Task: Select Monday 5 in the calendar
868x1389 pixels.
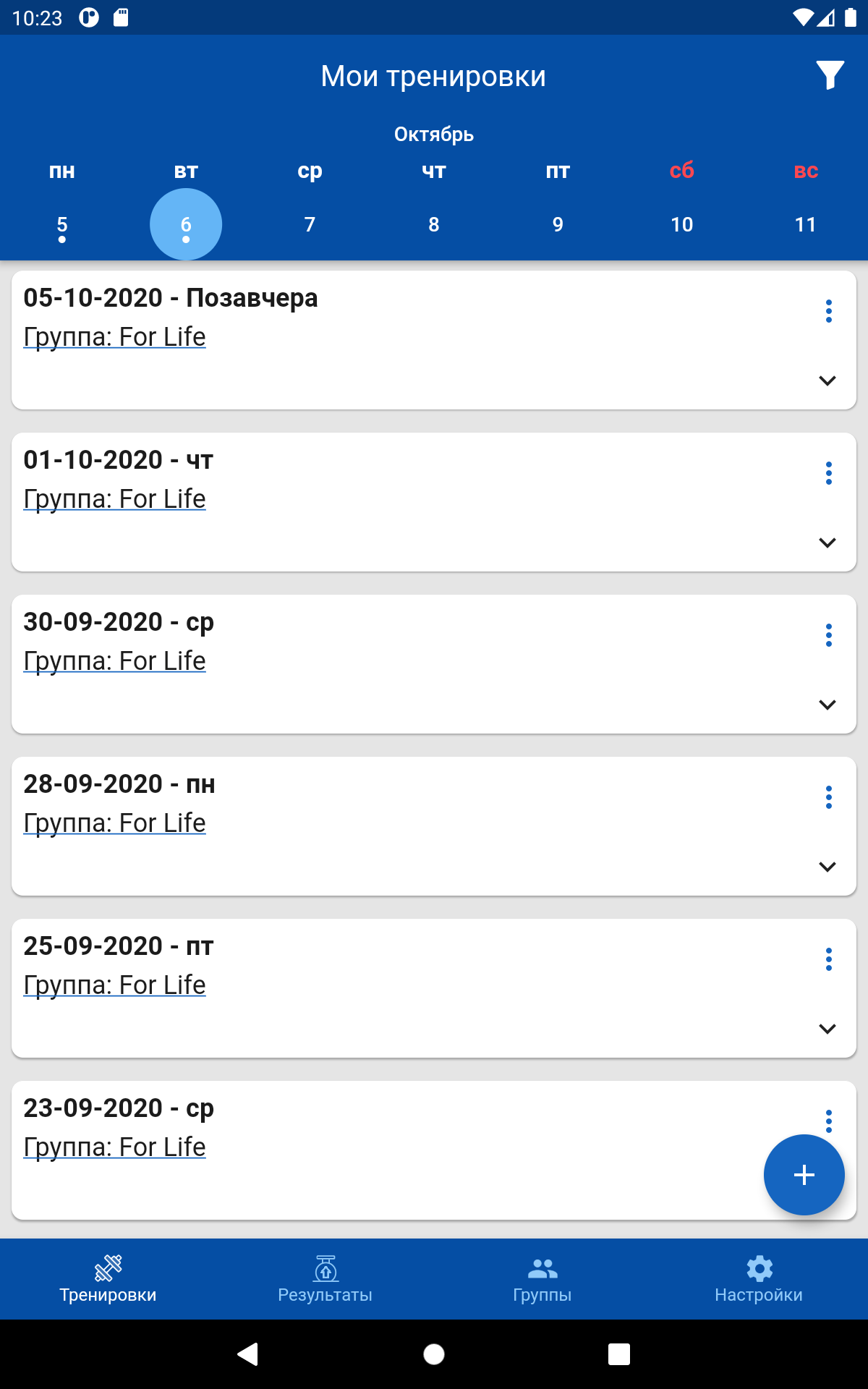Action: 62,224
